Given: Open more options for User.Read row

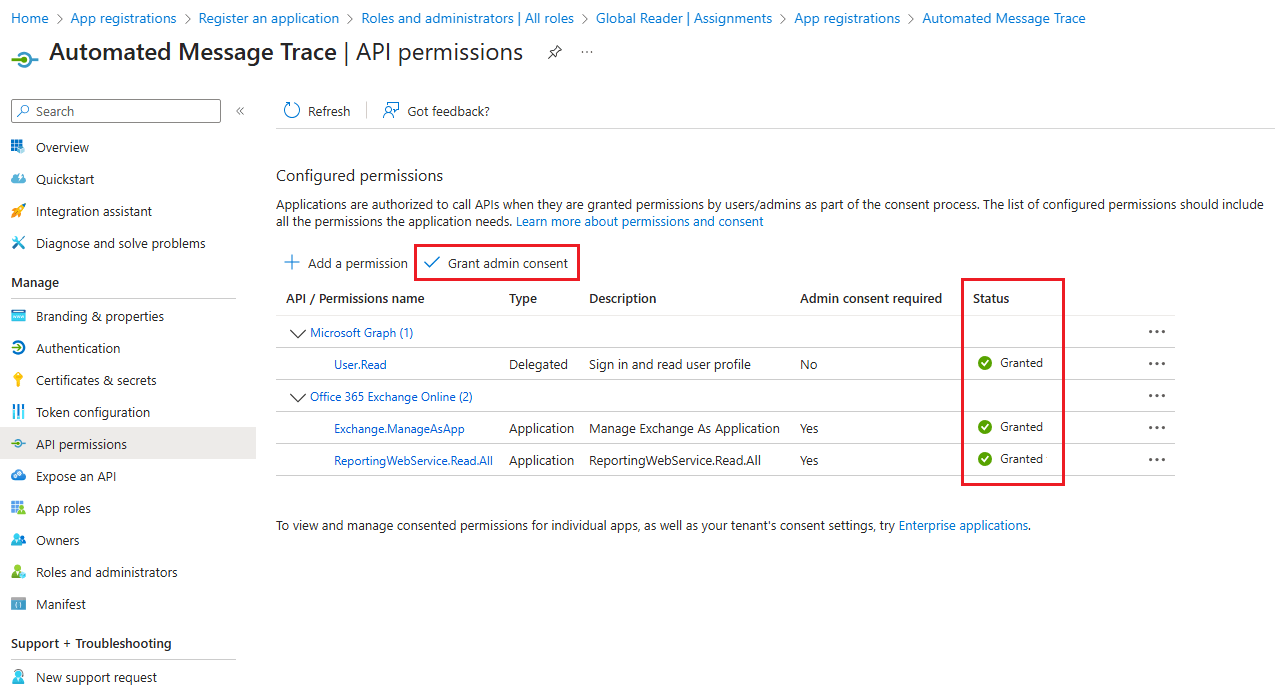Looking at the screenshot, I should (x=1157, y=364).
